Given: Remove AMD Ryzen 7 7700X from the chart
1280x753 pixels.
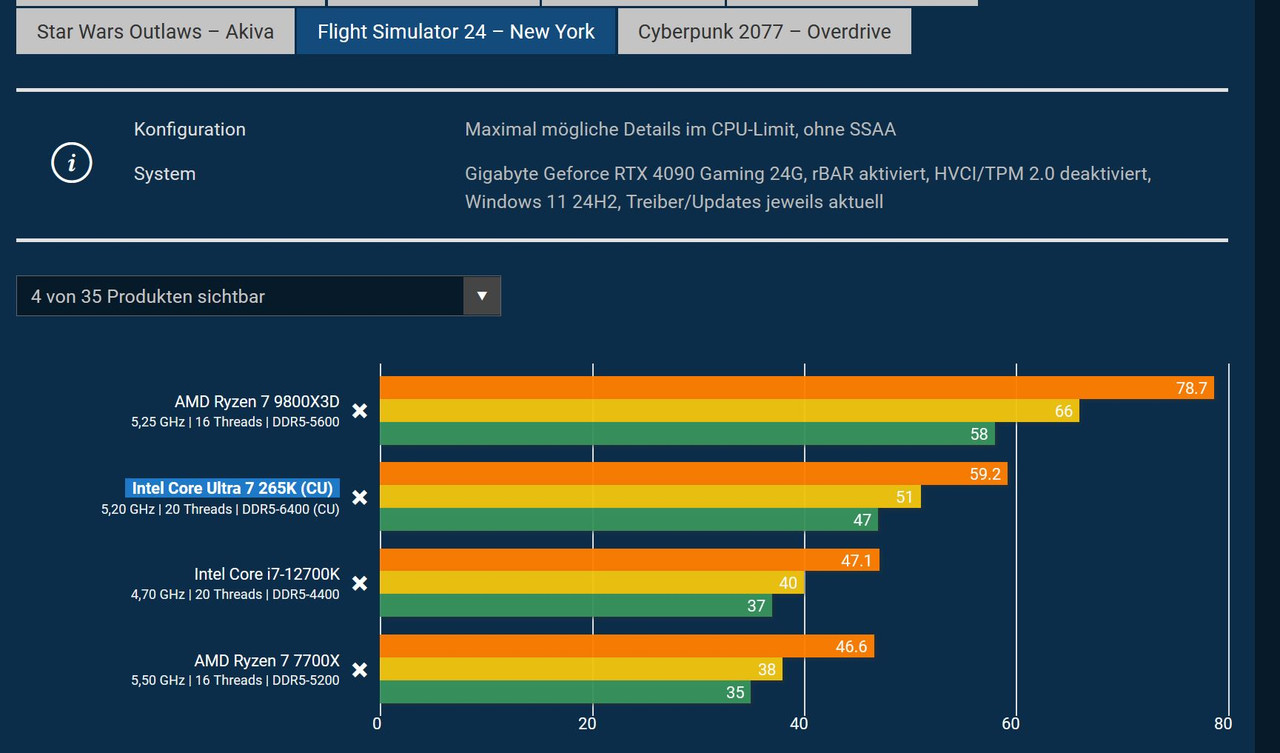Looking at the screenshot, I should (x=359, y=670).
